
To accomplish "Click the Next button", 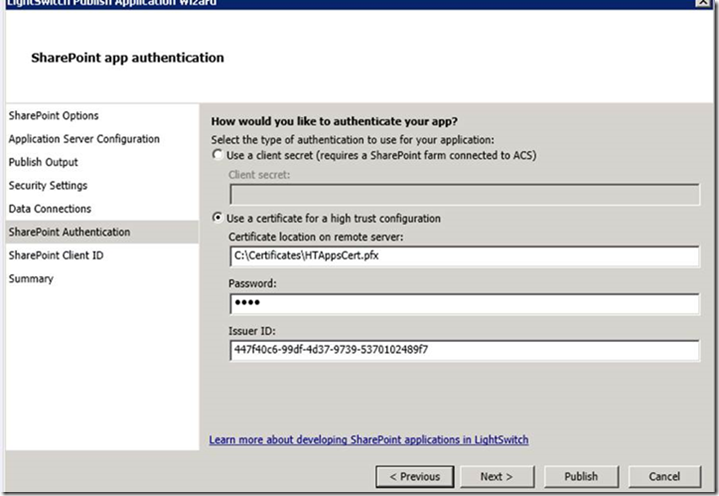I will pos(497,477).
